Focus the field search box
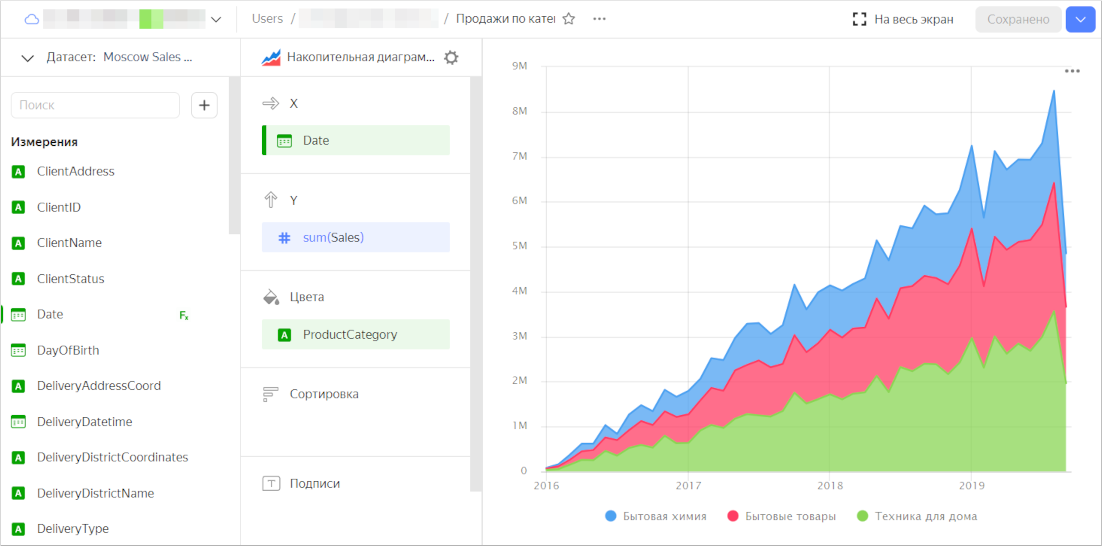The height and width of the screenshot is (546, 1102). click(95, 105)
